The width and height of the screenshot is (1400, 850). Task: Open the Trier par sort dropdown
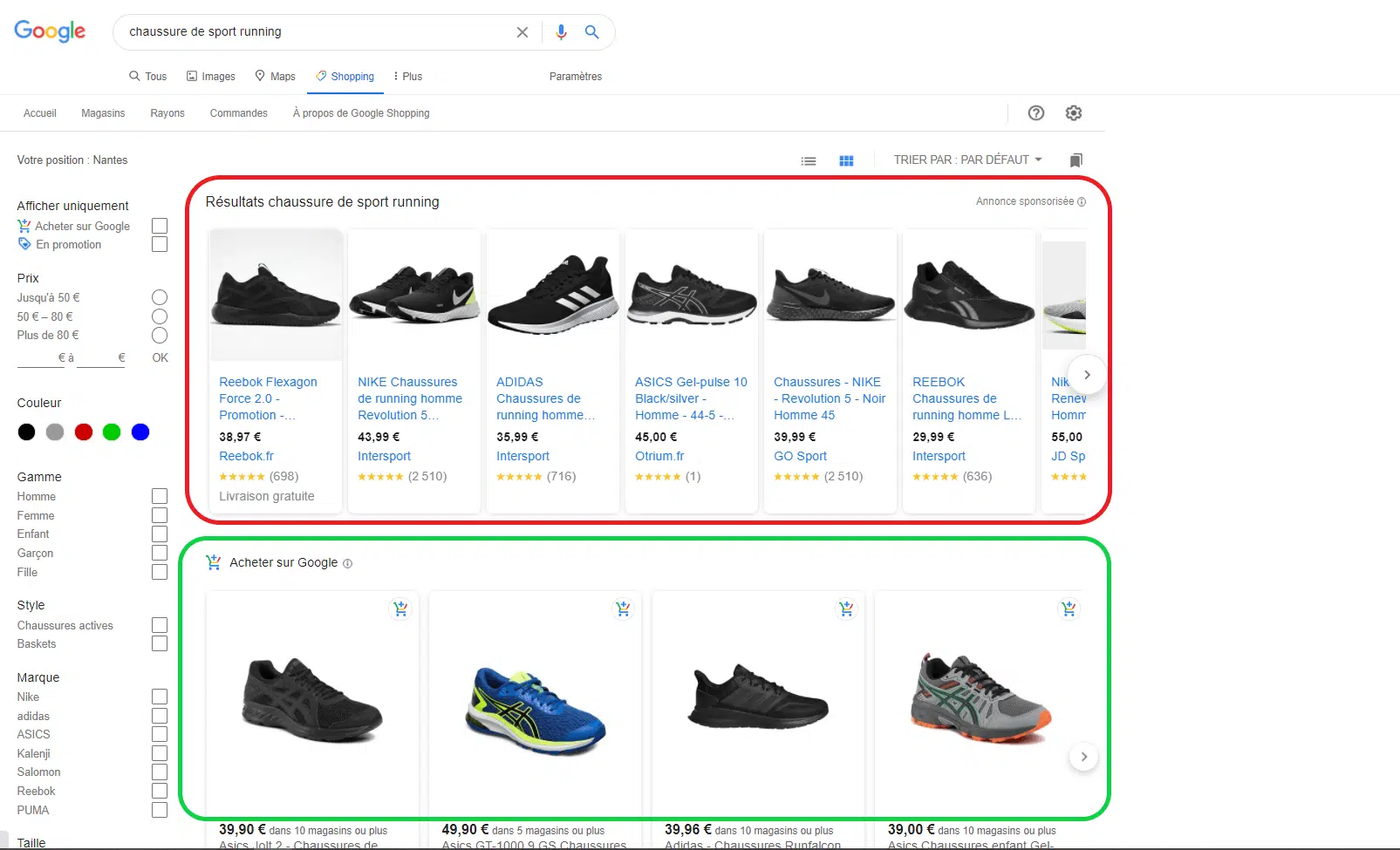(x=967, y=160)
